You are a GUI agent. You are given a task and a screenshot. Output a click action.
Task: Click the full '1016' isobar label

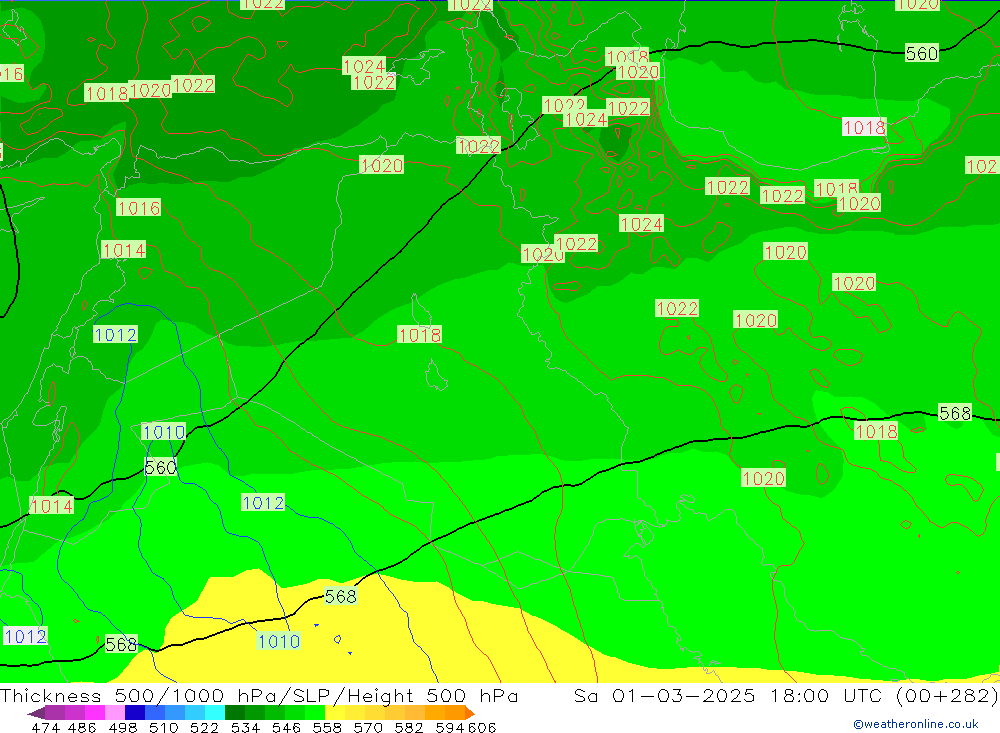138,207
